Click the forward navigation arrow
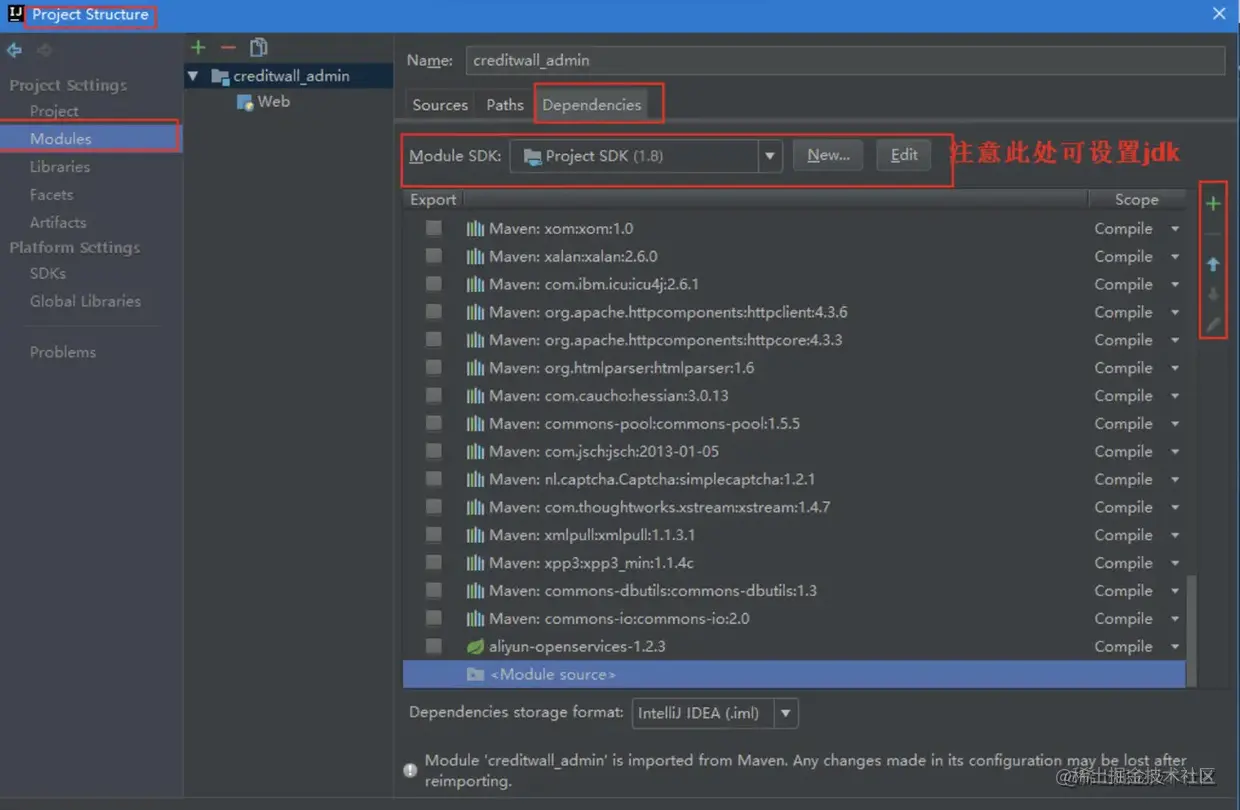The width and height of the screenshot is (1240, 810). (44, 50)
